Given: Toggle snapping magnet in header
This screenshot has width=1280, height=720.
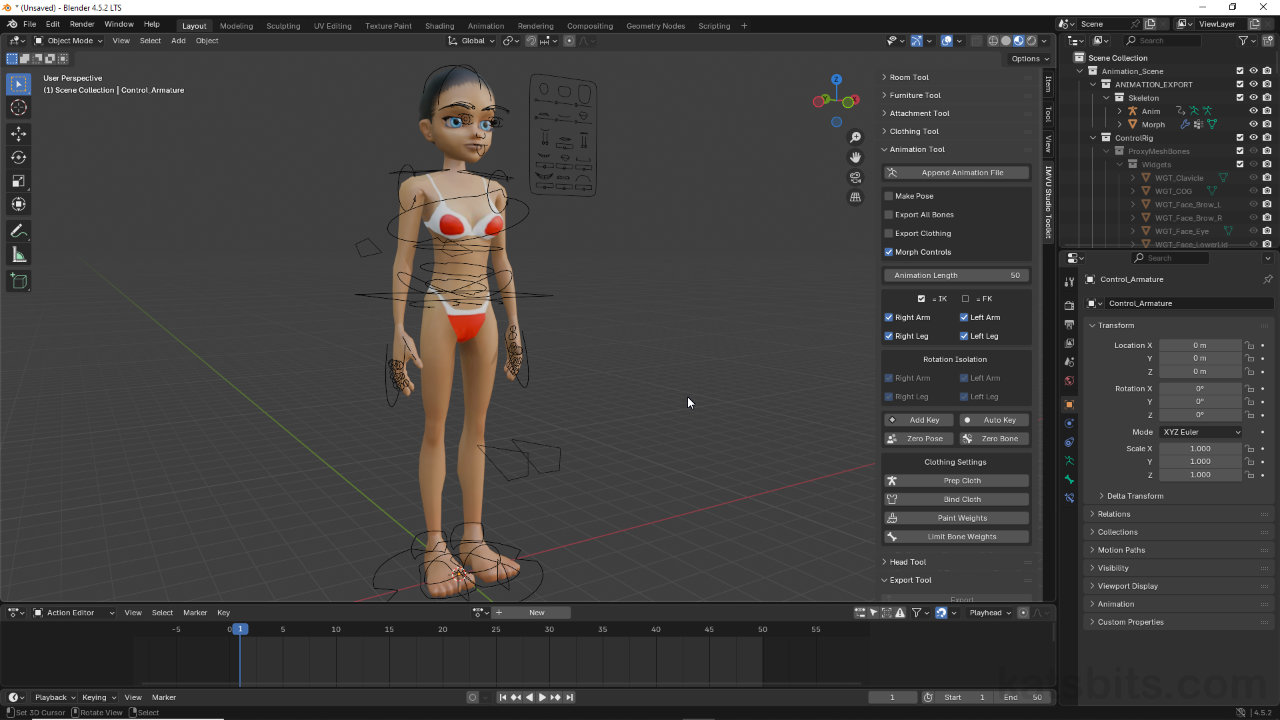Looking at the screenshot, I should (532, 41).
